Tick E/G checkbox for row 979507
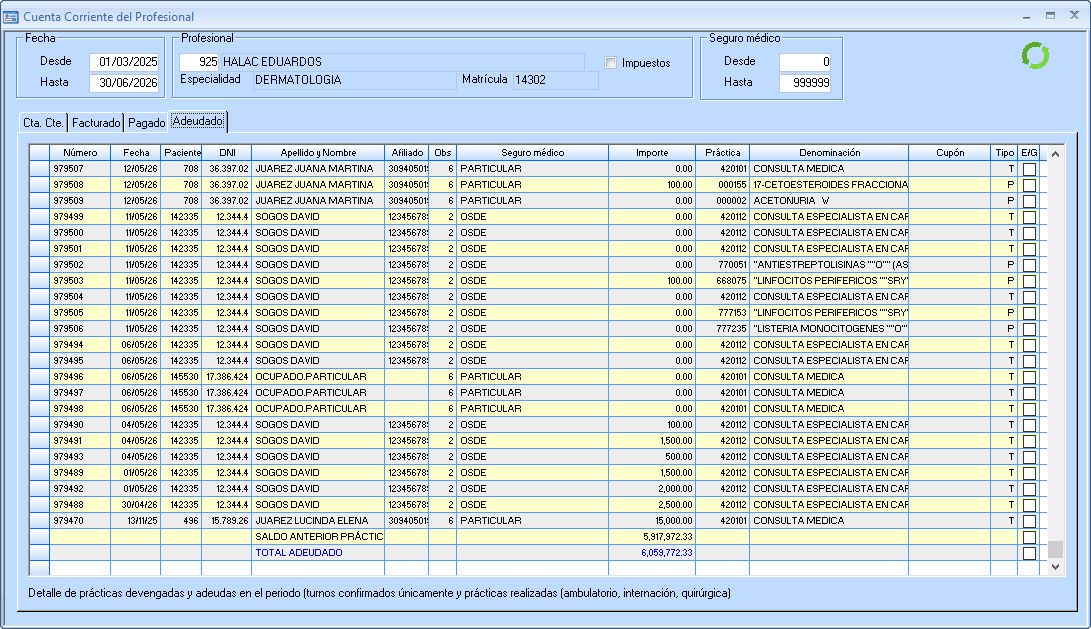The image size is (1091, 629). (1029, 169)
